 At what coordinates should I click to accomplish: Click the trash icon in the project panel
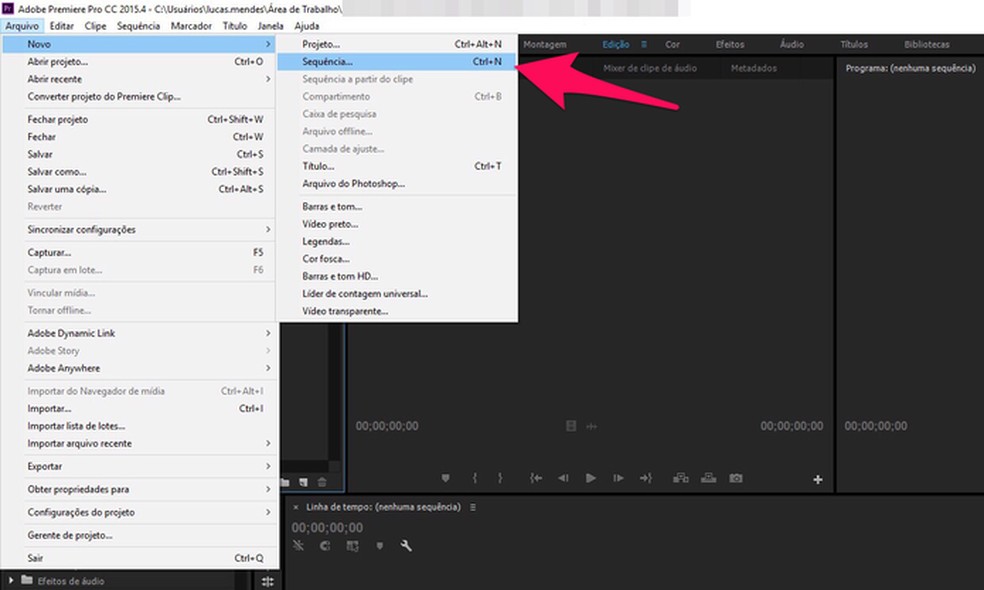pyautogui.click(x=322, y=481)
